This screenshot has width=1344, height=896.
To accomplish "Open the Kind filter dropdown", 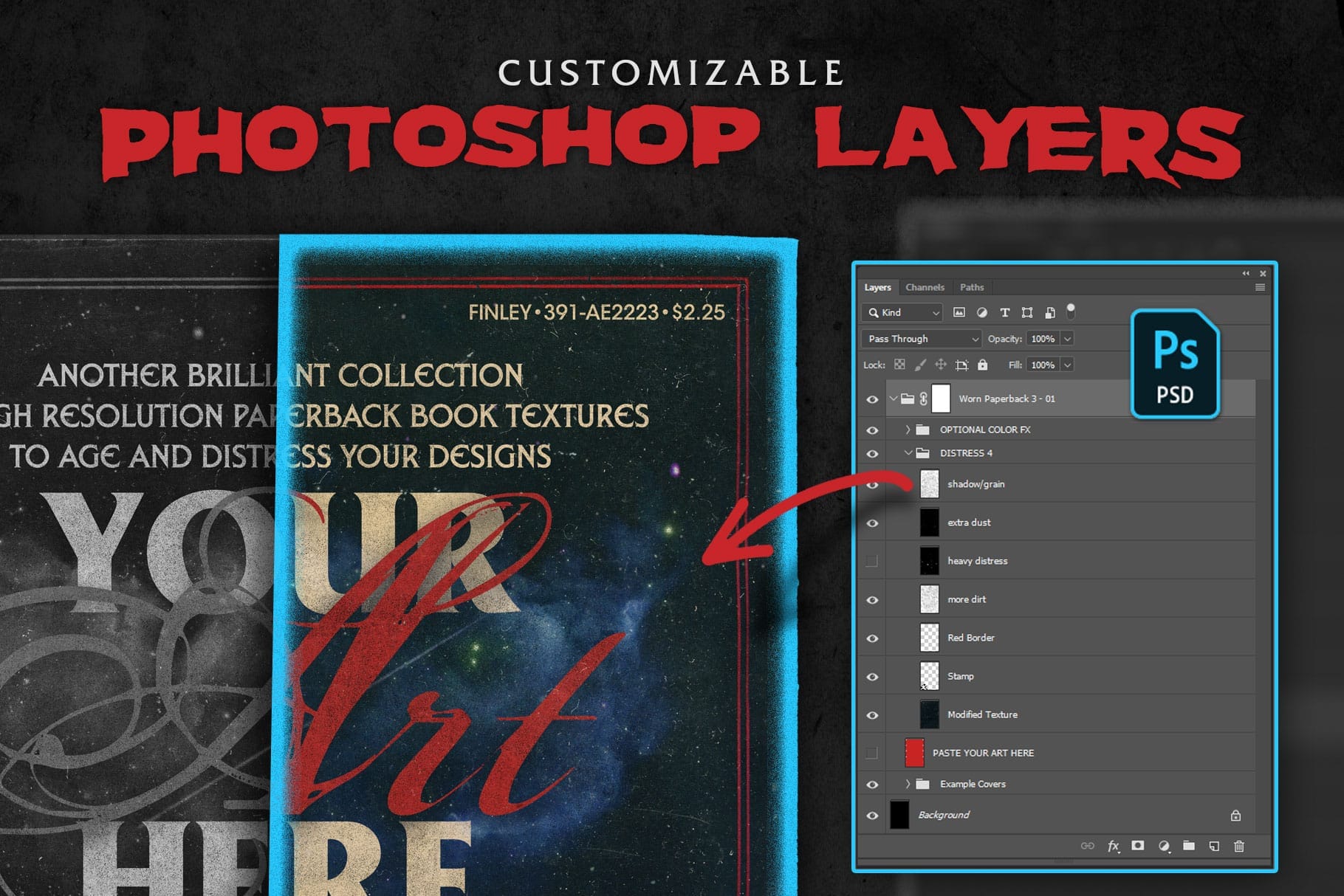I will [x=902, y=312].
